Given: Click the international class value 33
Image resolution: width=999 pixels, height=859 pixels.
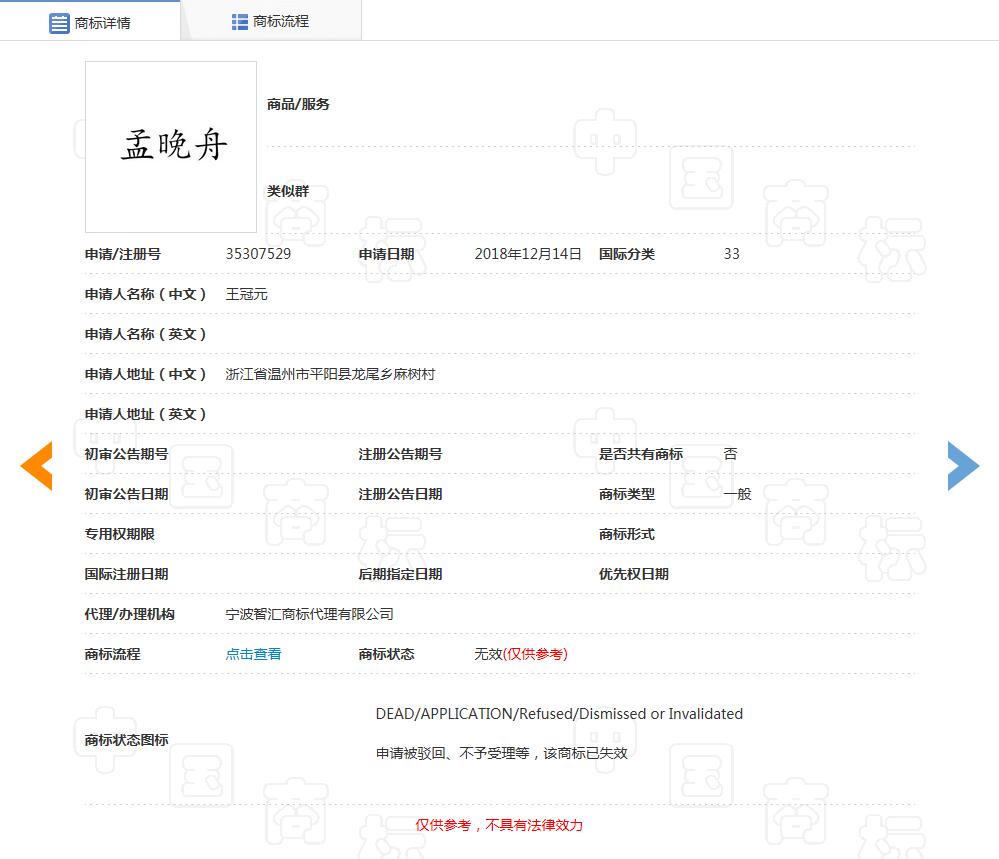Looking at the screenshot, I should tap(731, 254).
